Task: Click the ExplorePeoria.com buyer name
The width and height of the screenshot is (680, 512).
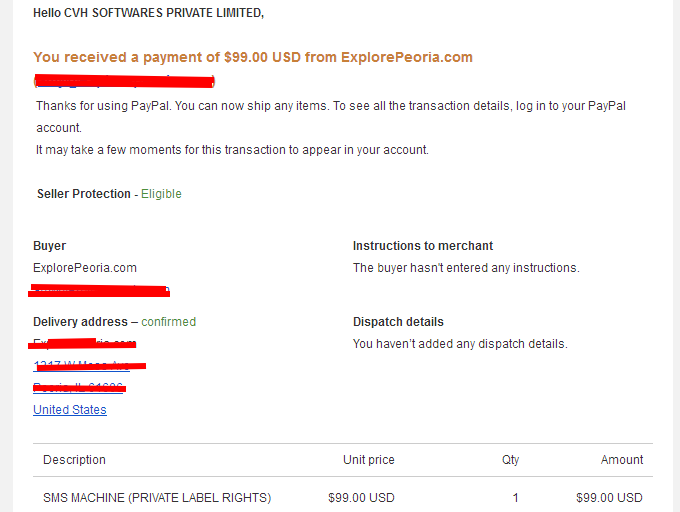Action: pos(85,268)
